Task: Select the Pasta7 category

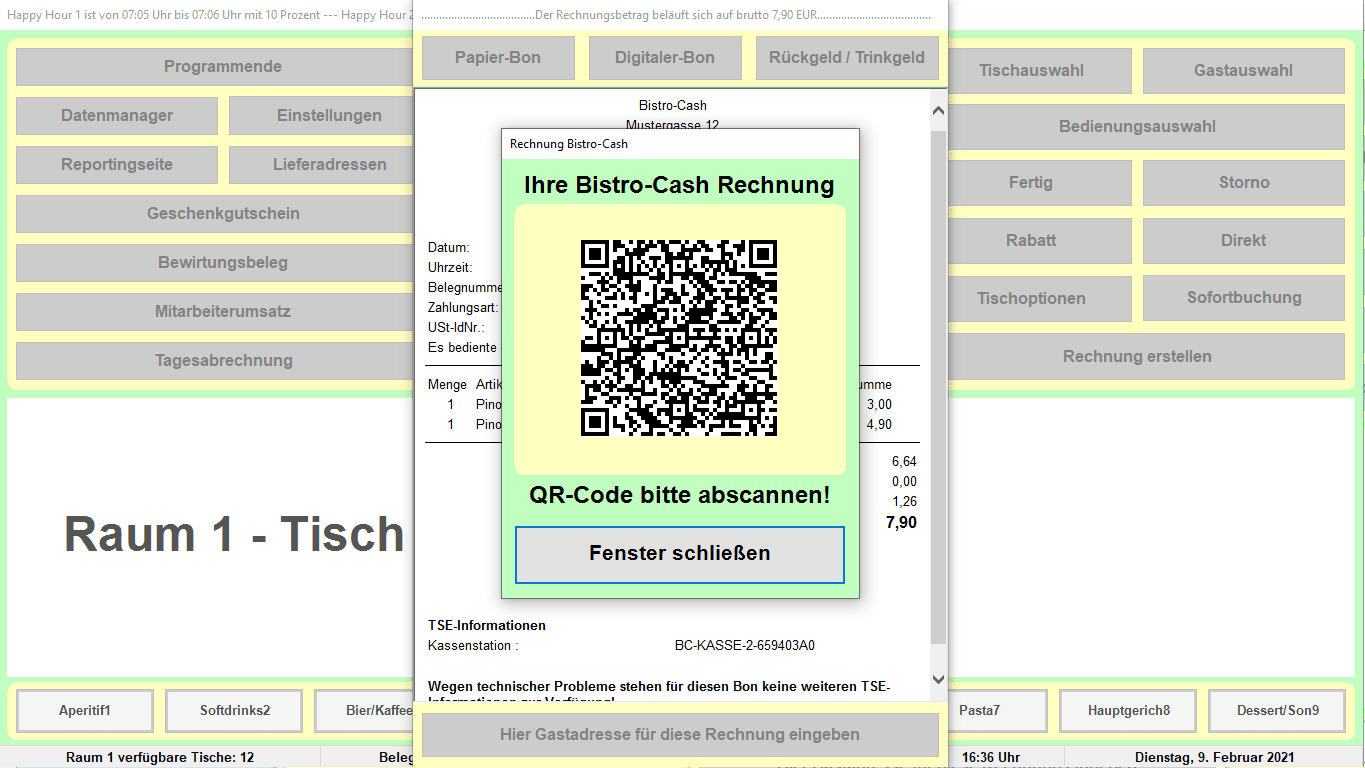Action: [x=997, y=711]
